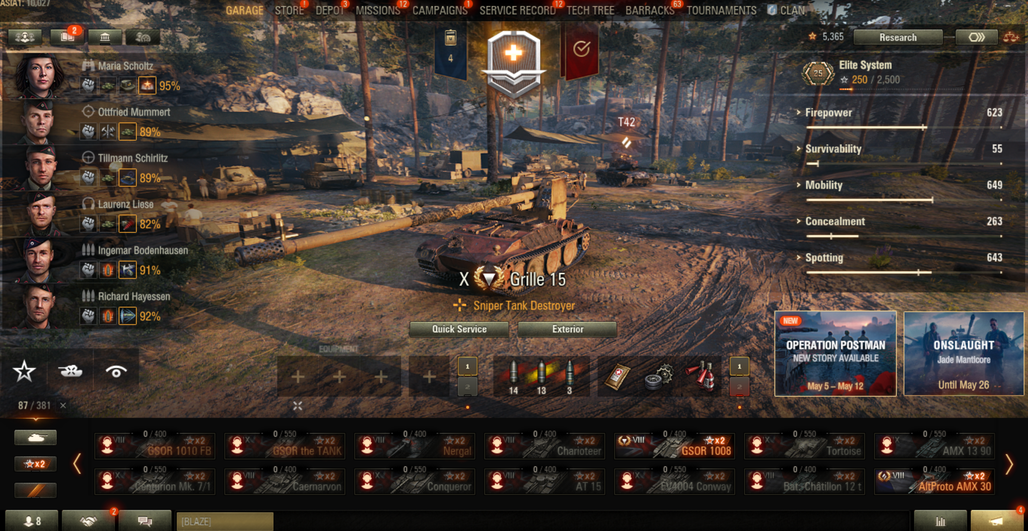Screen dimensions: 1028x531
Task: Open the star-shaped favorites panel icon
Action: click(24, 372)
